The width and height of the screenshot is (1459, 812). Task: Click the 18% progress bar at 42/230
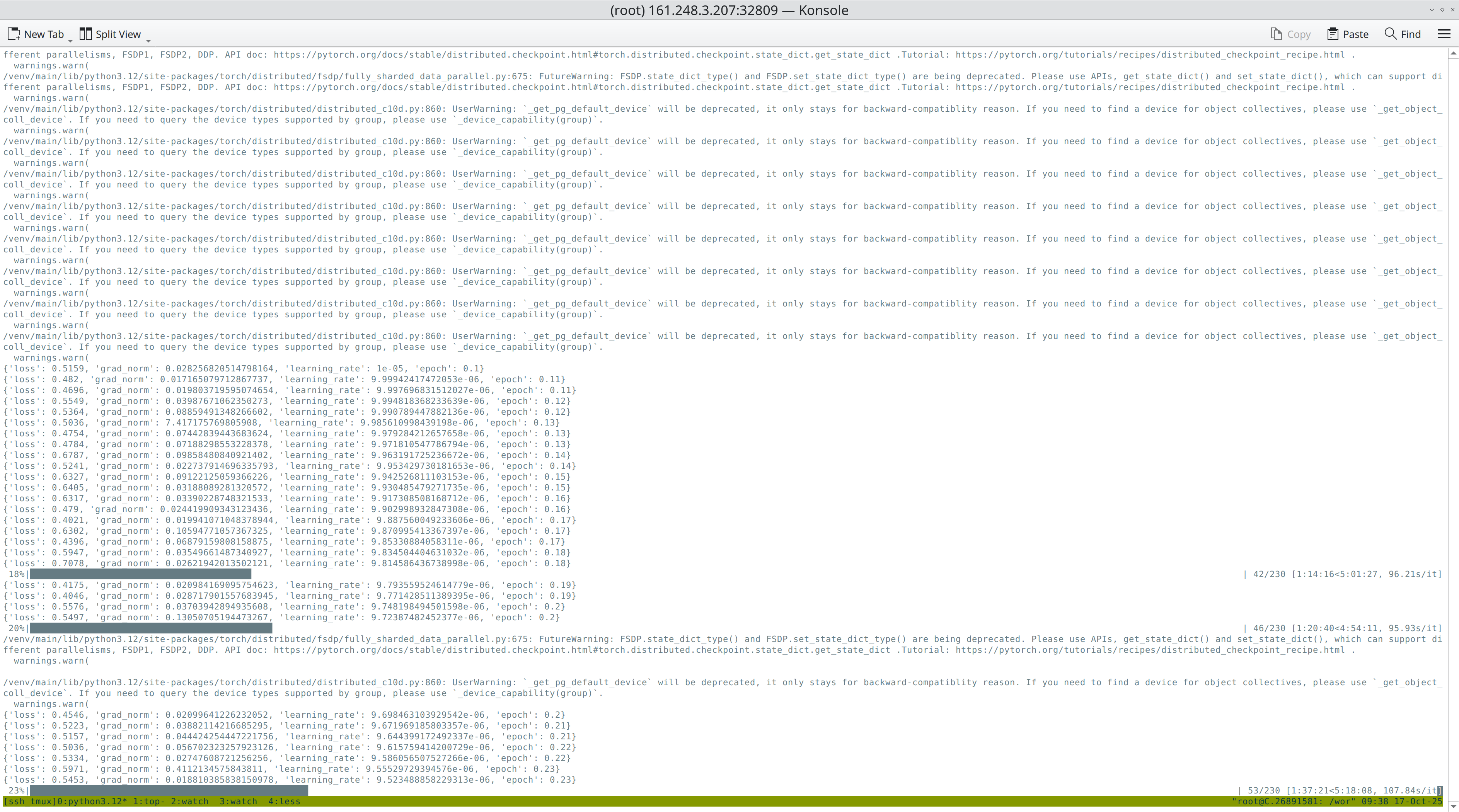pyautogui.click(x=140, y=574)
